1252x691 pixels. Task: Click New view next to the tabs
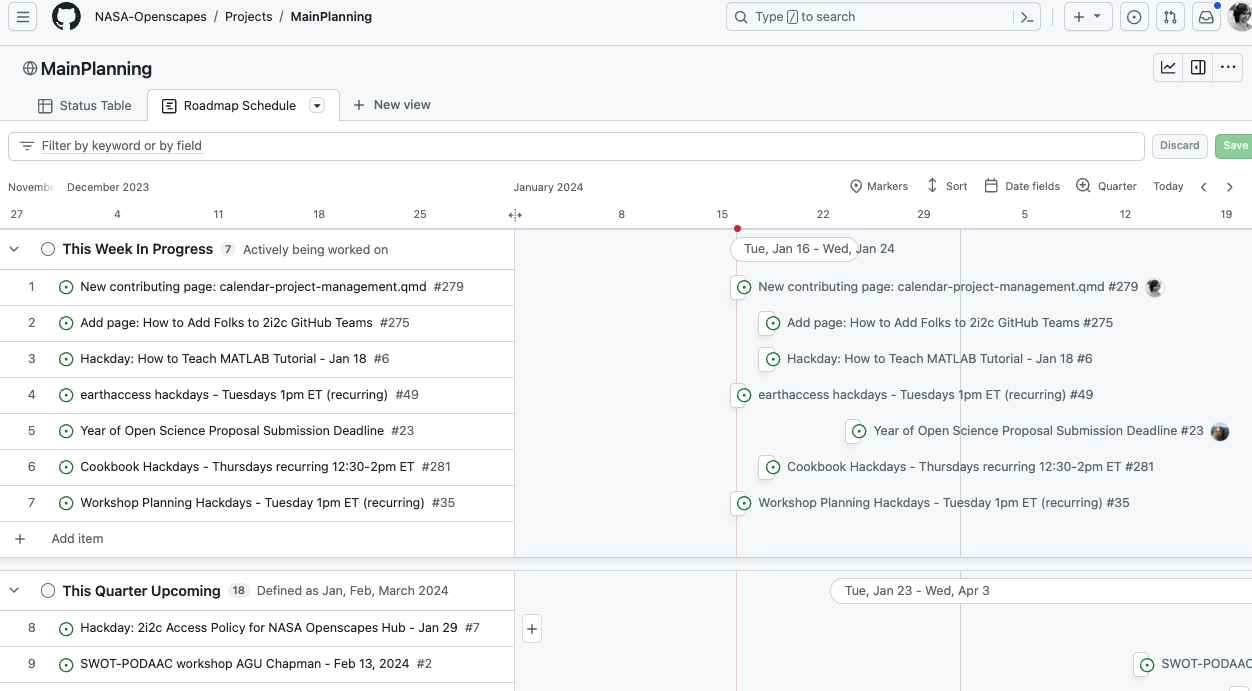(392, 104)
